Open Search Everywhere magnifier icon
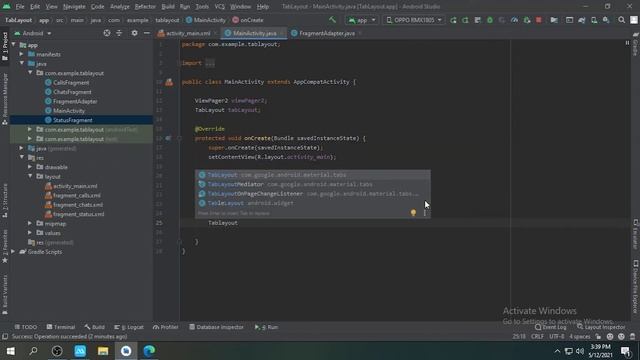This screenshot has height=360, width=640. tap(621, 20)
